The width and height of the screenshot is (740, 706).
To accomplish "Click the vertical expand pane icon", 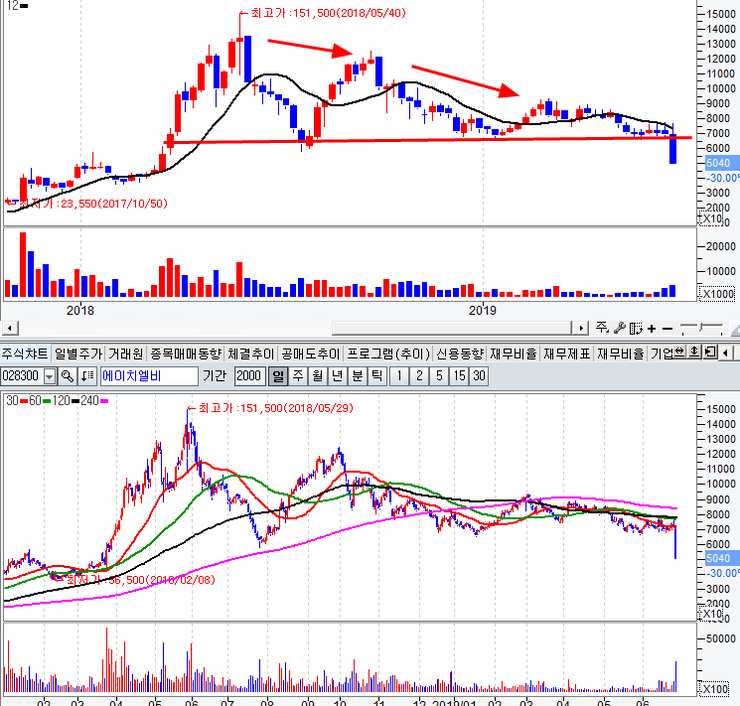I will click(x=694, y=352).
